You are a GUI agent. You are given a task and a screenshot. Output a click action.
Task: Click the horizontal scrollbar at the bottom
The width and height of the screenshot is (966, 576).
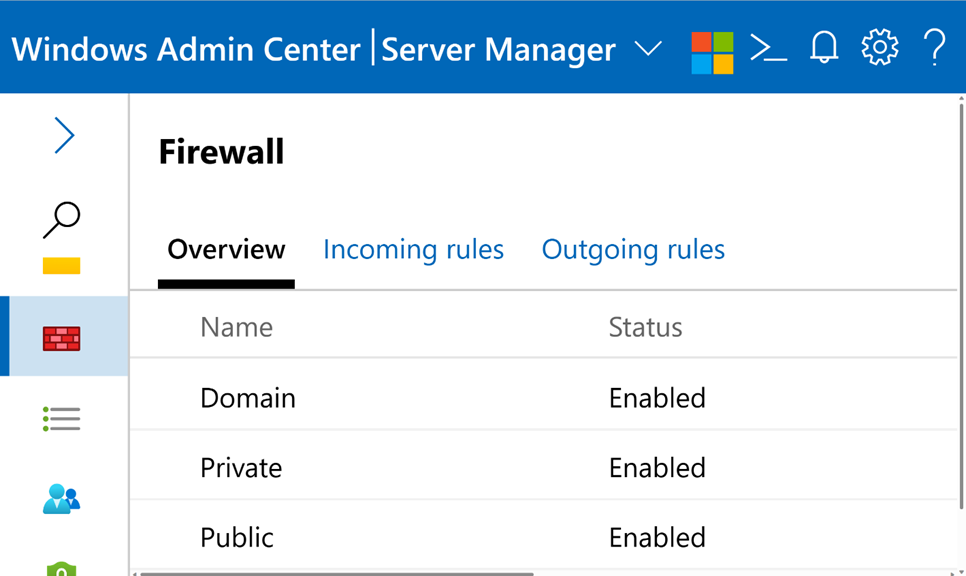pos(336,574)
